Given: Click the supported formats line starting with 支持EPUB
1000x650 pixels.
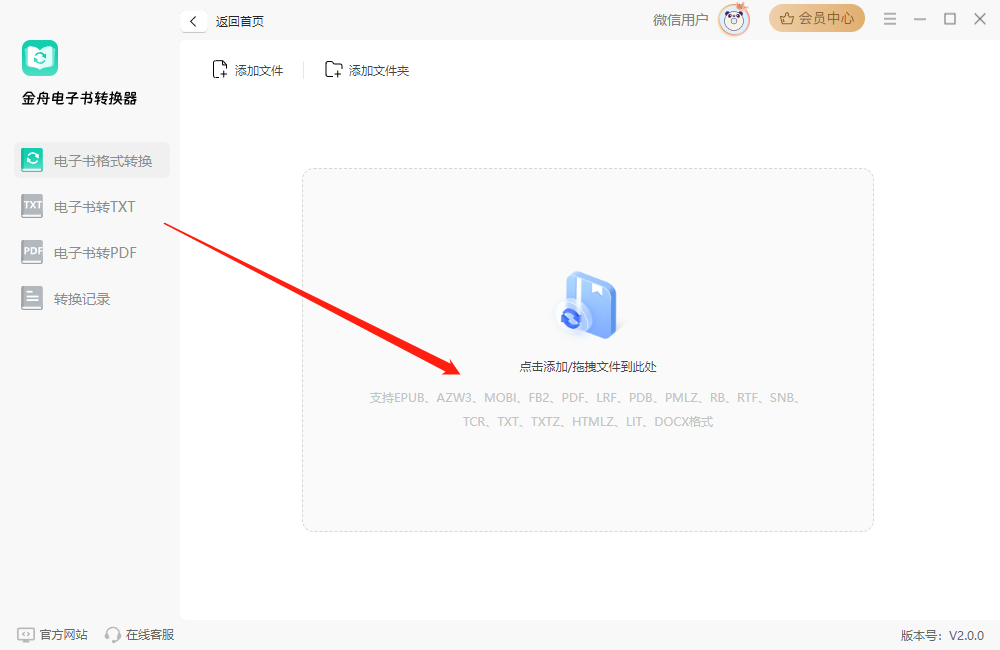Looking at the screenshot, I should (587, 397).
